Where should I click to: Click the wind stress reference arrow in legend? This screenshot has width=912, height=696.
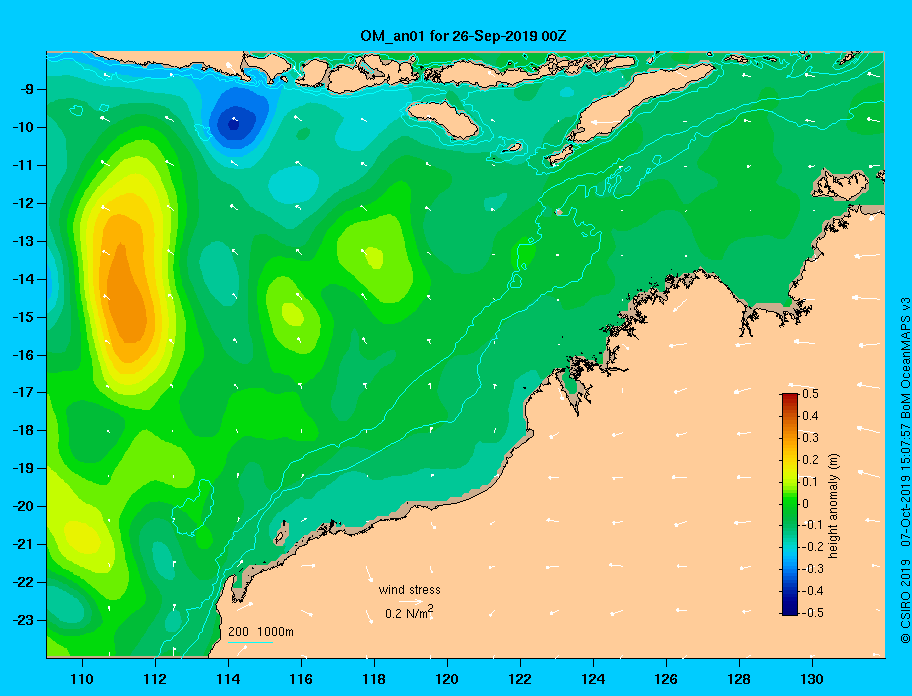412,602
